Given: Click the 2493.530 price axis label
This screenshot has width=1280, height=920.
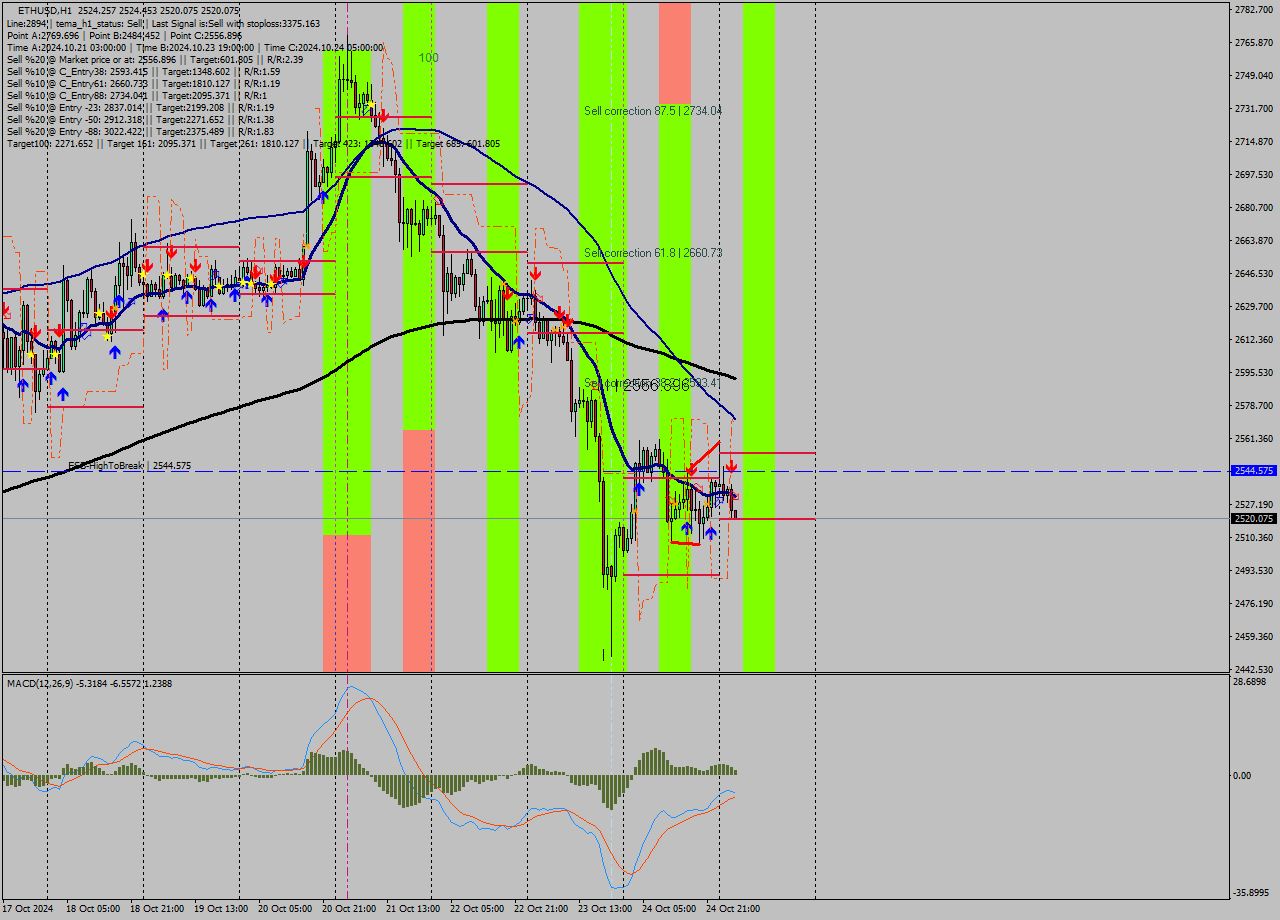Looking at the screenshot, I should 1254,570.
